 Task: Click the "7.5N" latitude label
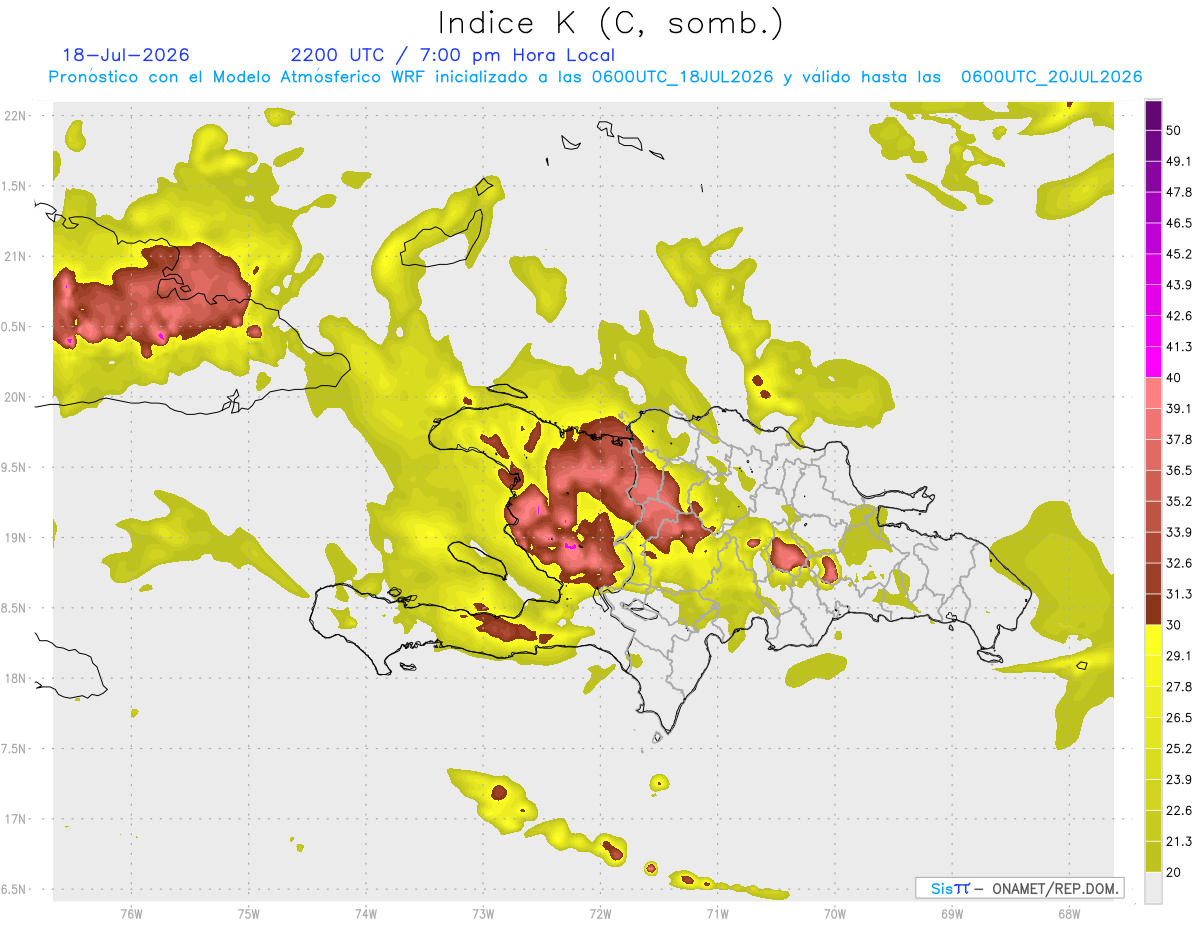point(15,748)
